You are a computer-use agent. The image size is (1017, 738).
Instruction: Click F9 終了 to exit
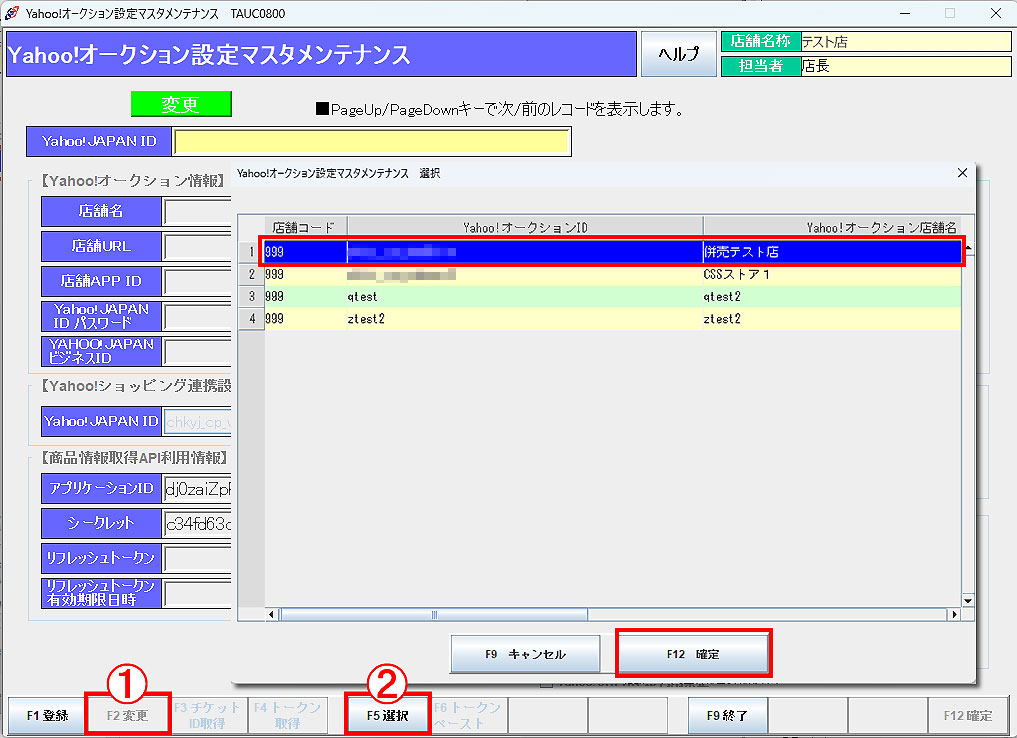[727, 715]
